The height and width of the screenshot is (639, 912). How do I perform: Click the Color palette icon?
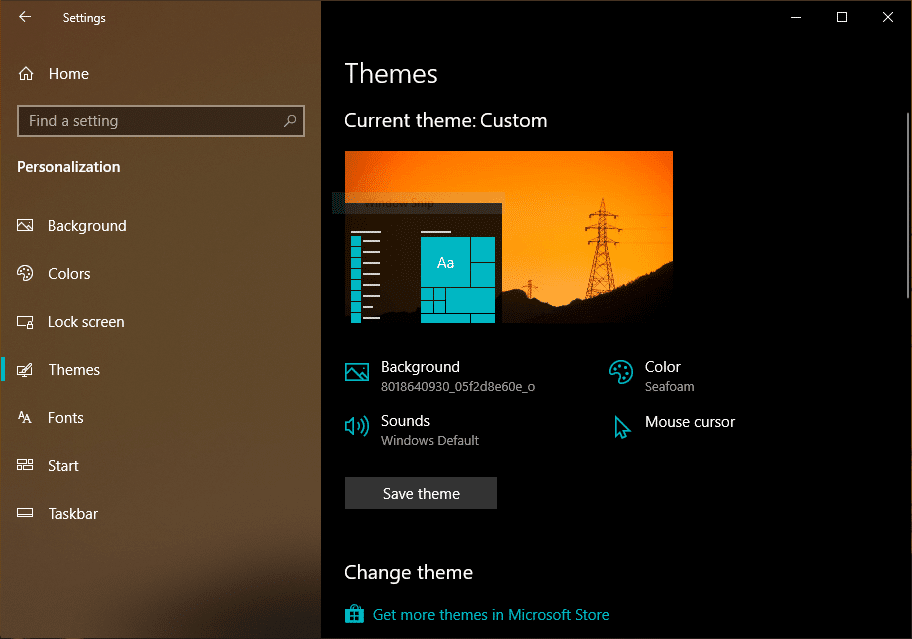(x=621, y=372)
